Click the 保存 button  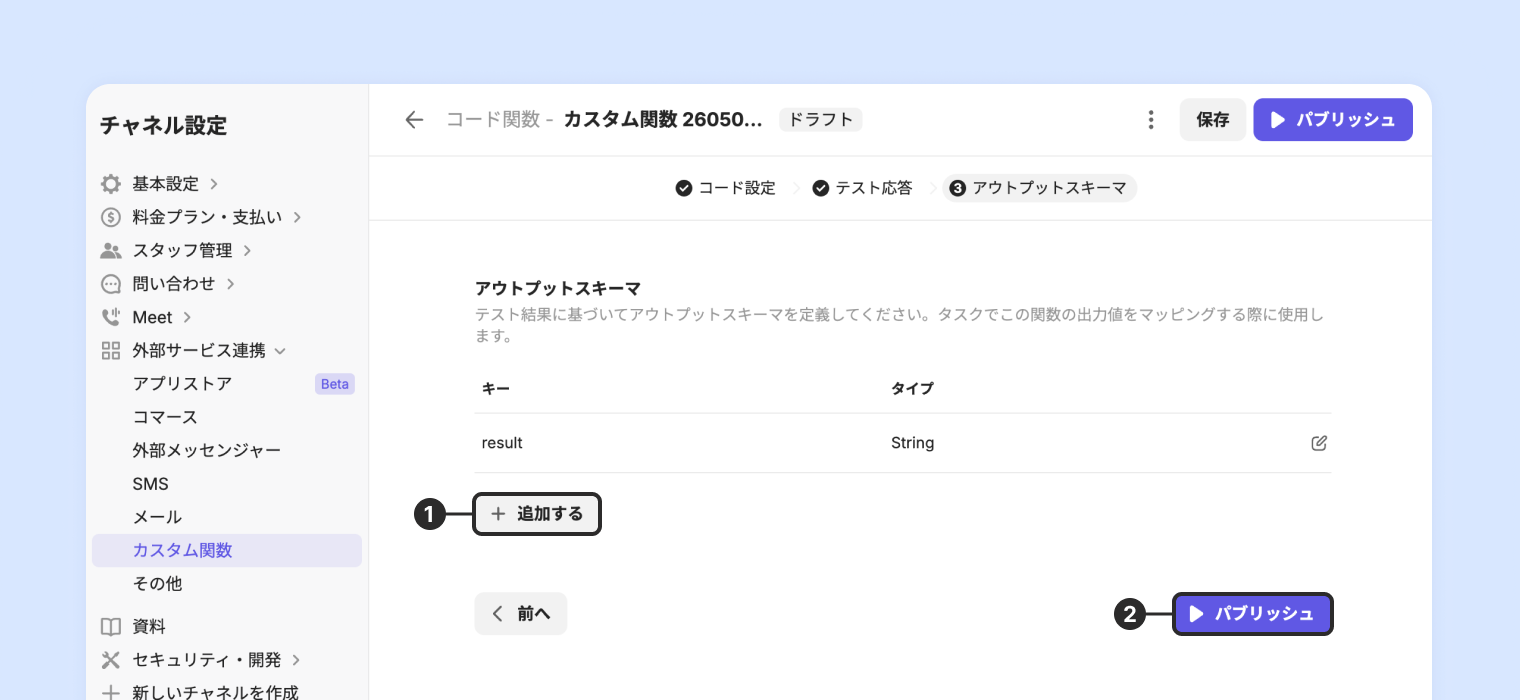pyautogui.click(x=1213, y=120)
